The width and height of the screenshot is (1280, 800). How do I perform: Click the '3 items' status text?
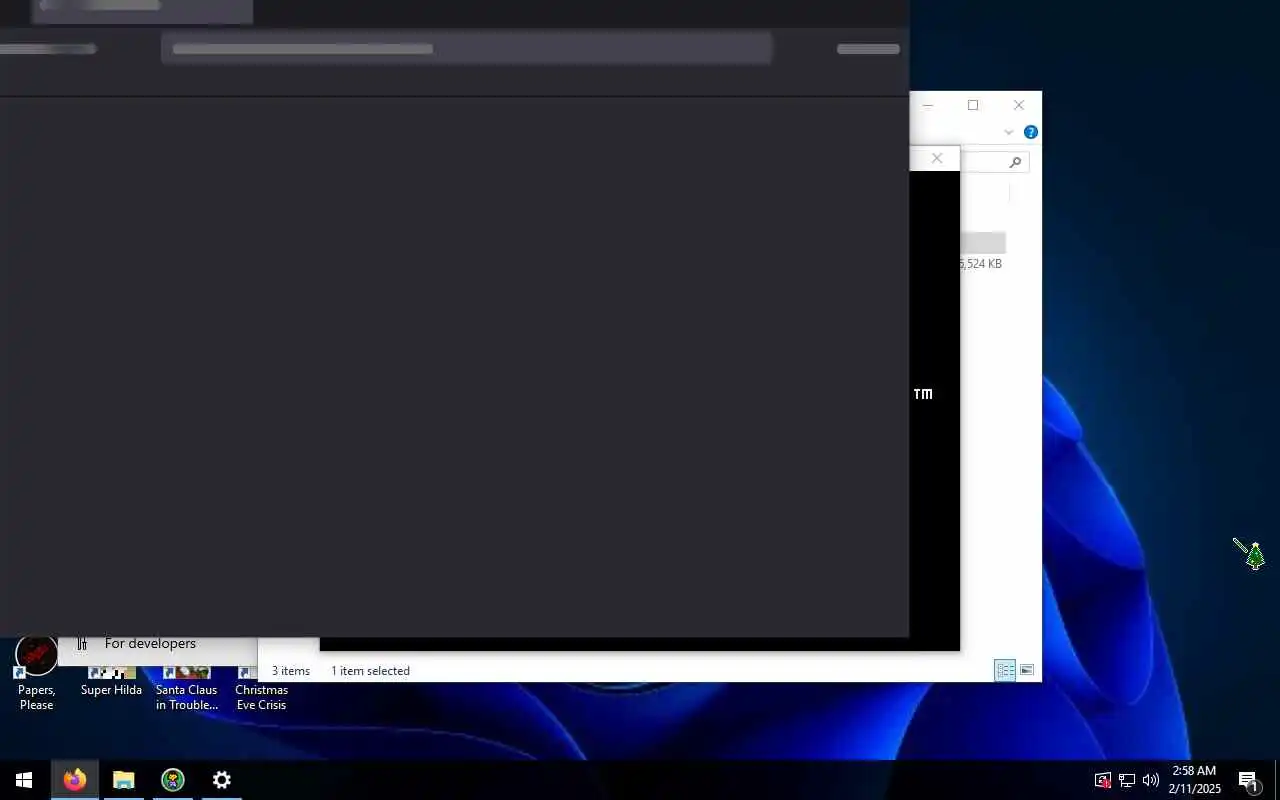click(x=291, y=671)
